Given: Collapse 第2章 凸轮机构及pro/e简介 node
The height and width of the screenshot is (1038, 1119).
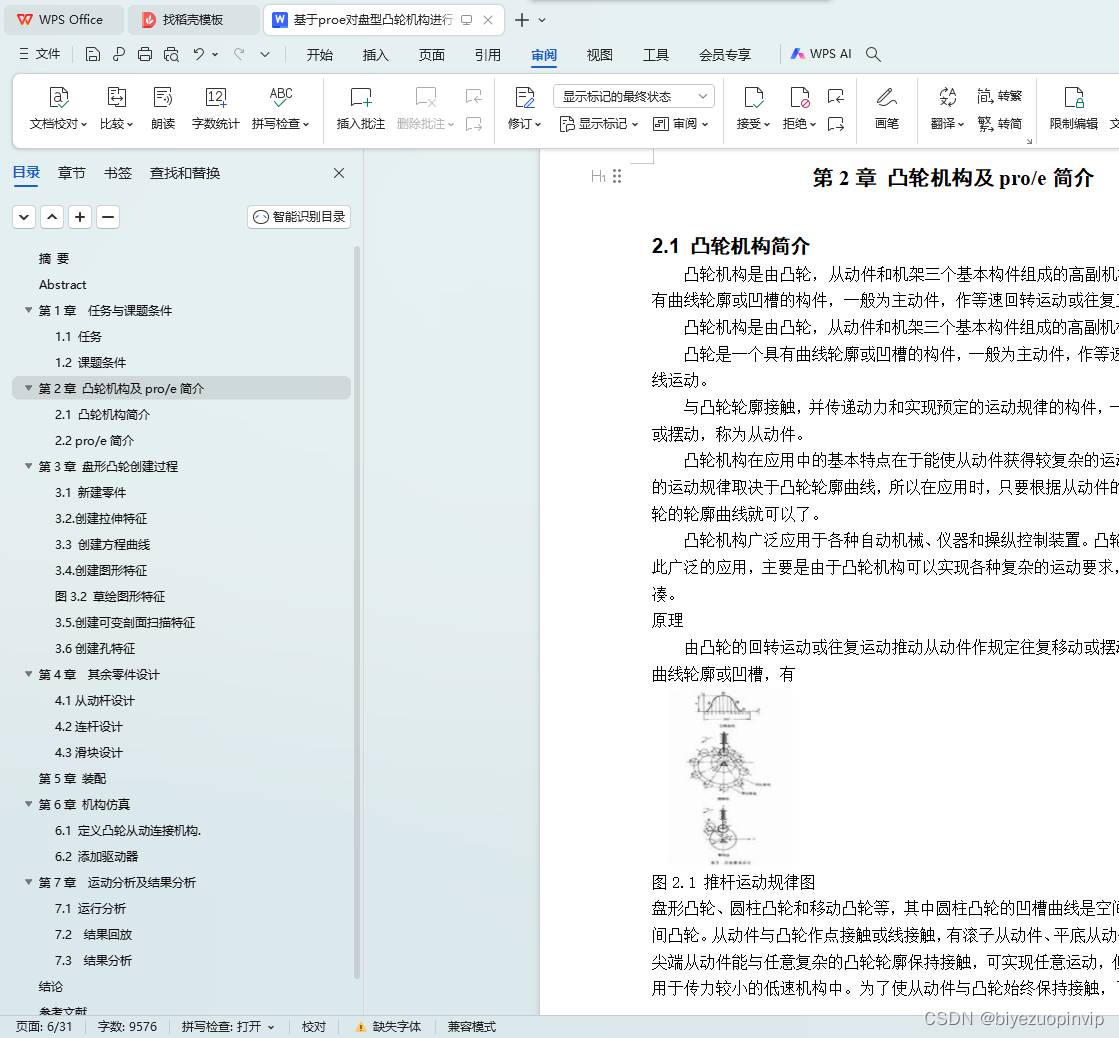Looking at the screenshot, I should (x=29, y=388).
